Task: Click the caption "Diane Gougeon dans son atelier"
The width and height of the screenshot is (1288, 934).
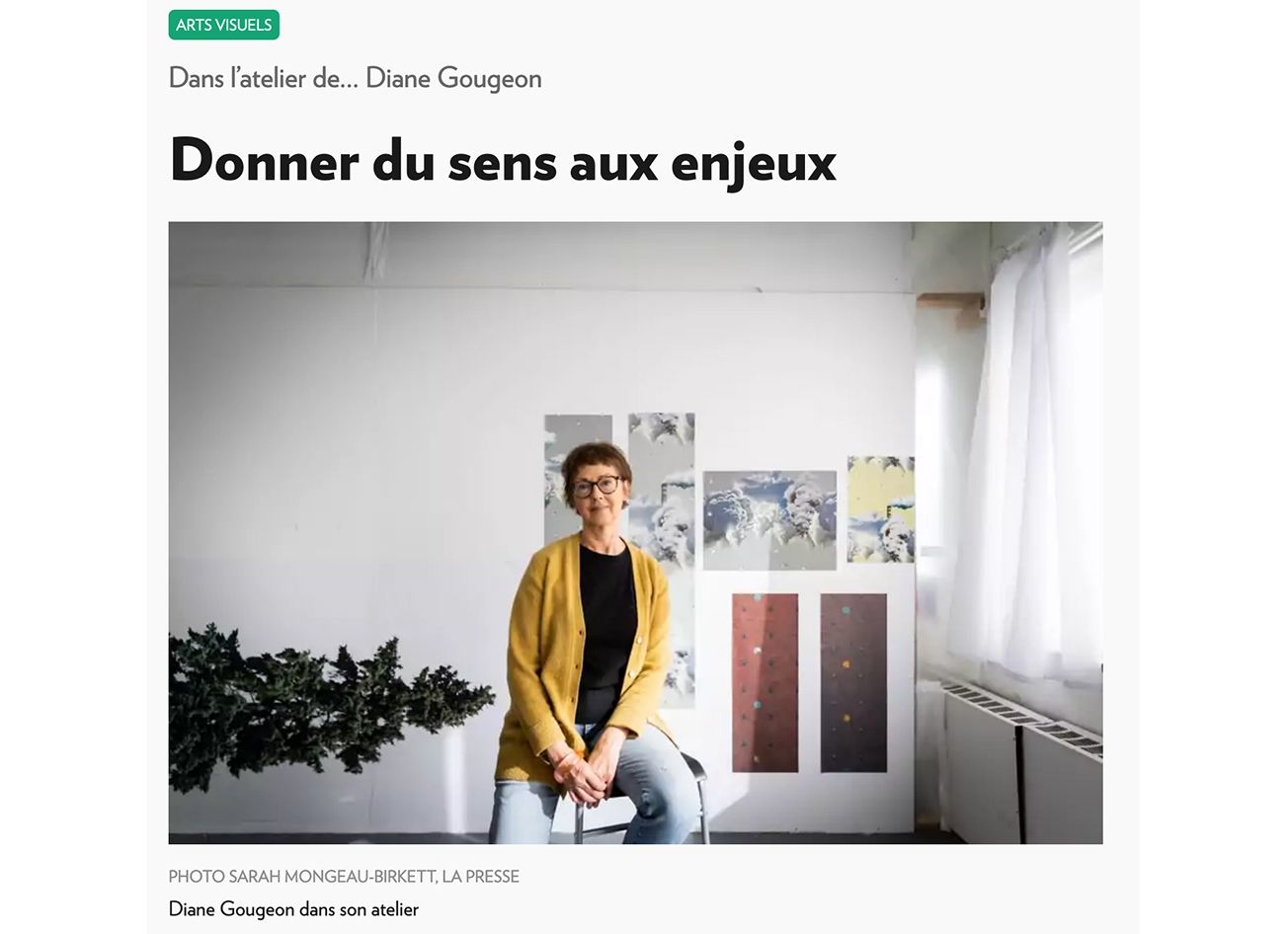Action: (293, 908)
